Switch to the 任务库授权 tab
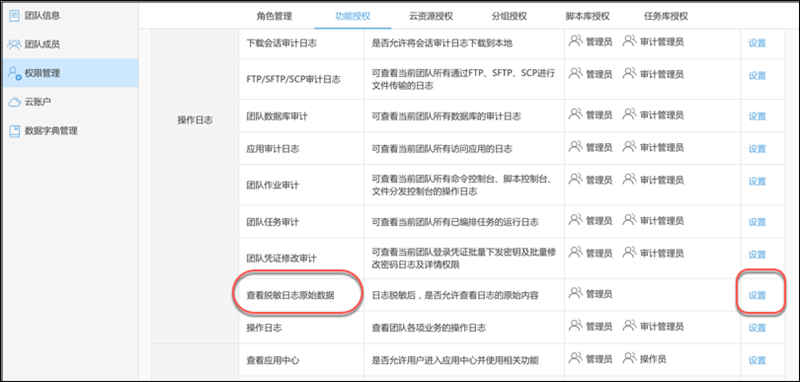The image size is (800, 382). (666, 16)
